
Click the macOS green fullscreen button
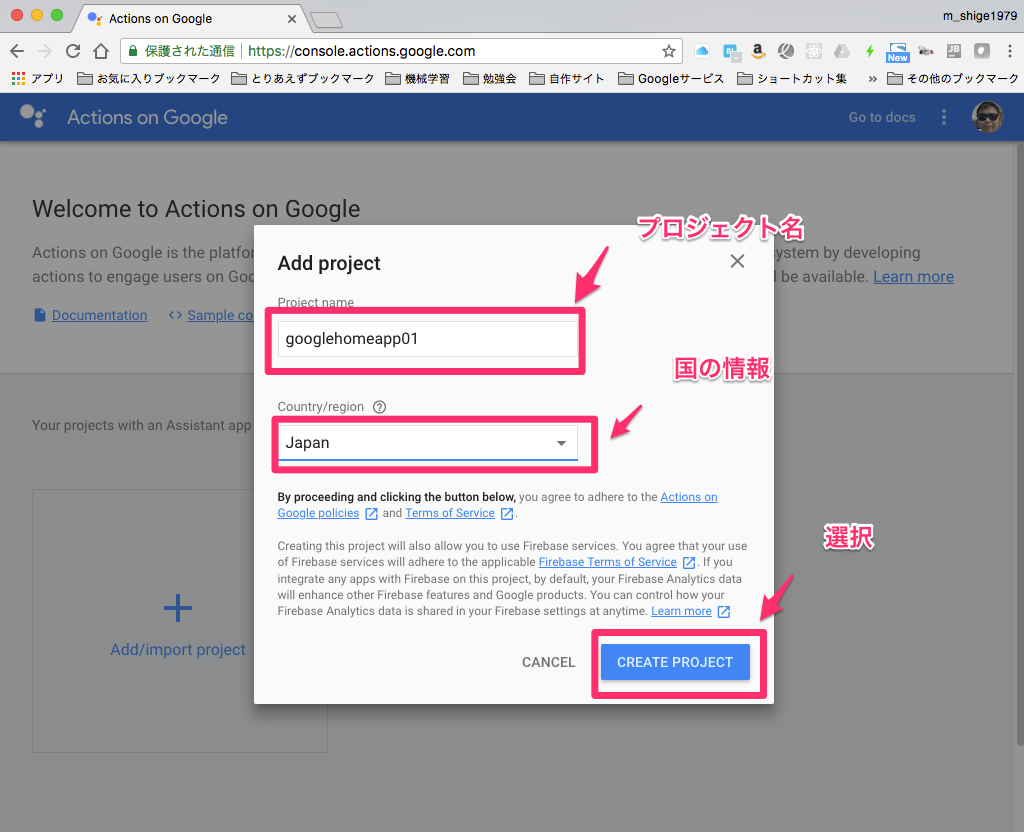(x=57, y=15)
